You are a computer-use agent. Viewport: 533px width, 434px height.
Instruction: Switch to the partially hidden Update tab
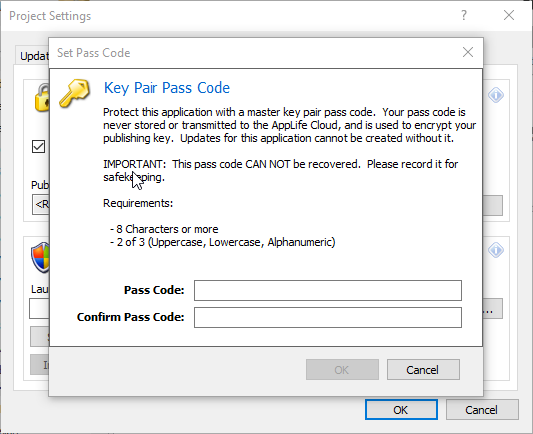[33, 56]
